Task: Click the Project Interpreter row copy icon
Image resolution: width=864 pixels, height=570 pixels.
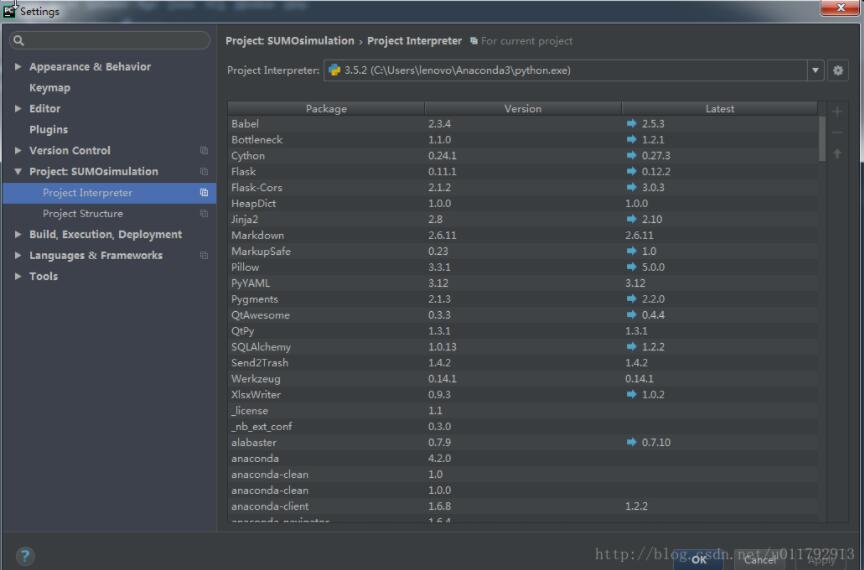Action: pos(204,192)
